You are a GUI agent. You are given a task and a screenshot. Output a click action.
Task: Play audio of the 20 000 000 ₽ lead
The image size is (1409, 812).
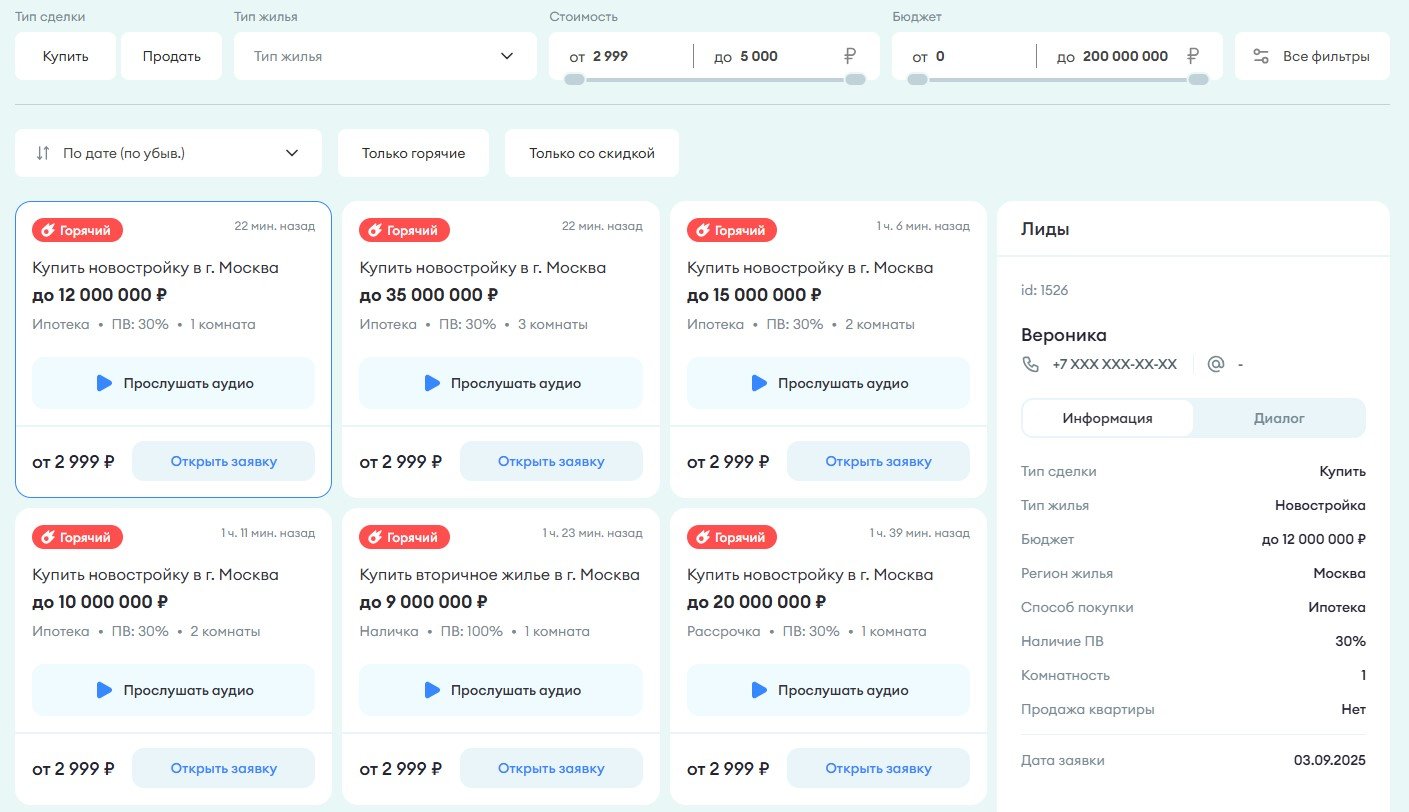pos(828,690)
